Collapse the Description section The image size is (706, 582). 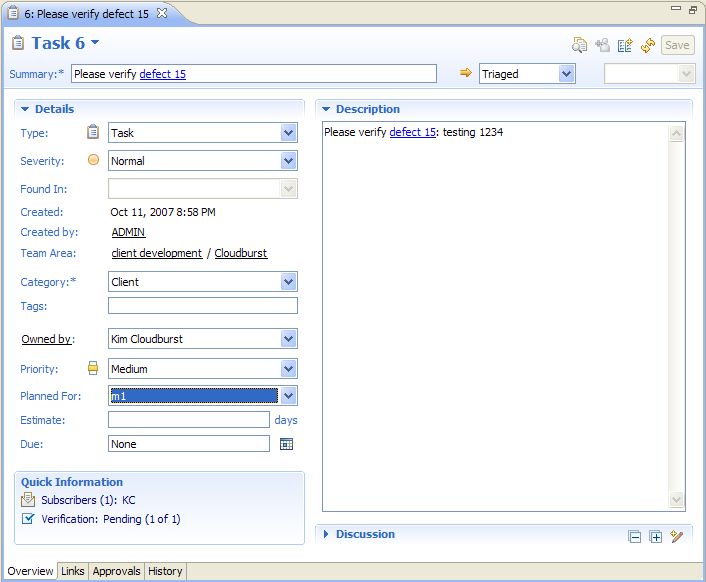pos(326,109)
